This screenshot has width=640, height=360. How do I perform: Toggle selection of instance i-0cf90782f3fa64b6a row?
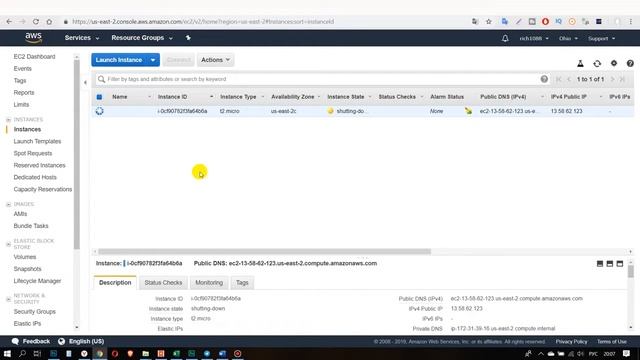coord(99,111)
